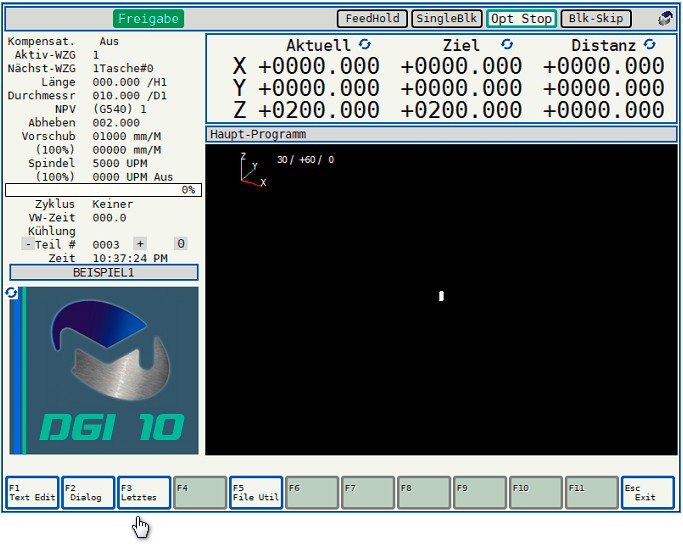Click the refresh icon above the DGI 10 logo
Viewport: 683px width, 549px height.
[x=11, y=293]
